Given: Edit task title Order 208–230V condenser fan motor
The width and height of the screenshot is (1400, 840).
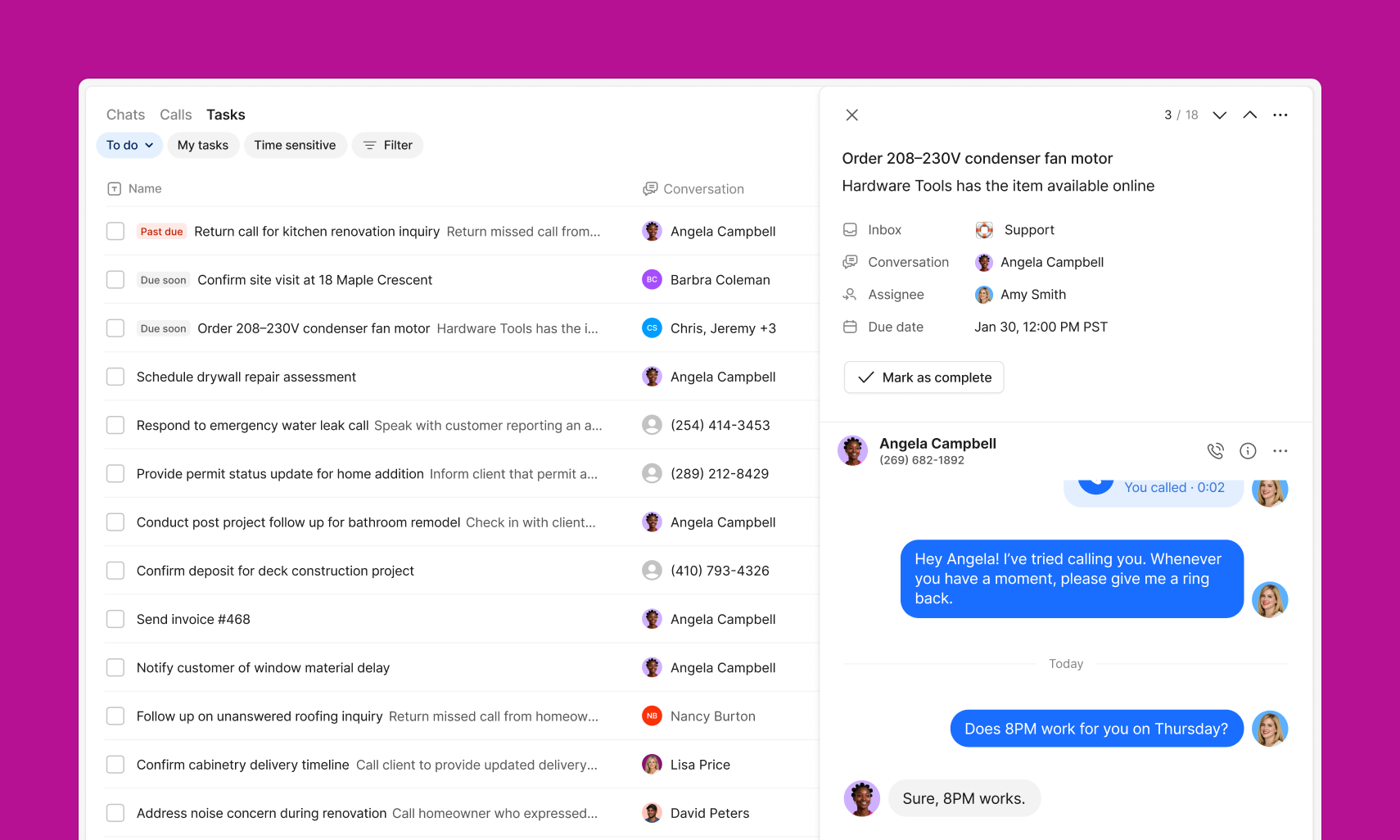Looking at the screenshot, I should 978,158.
